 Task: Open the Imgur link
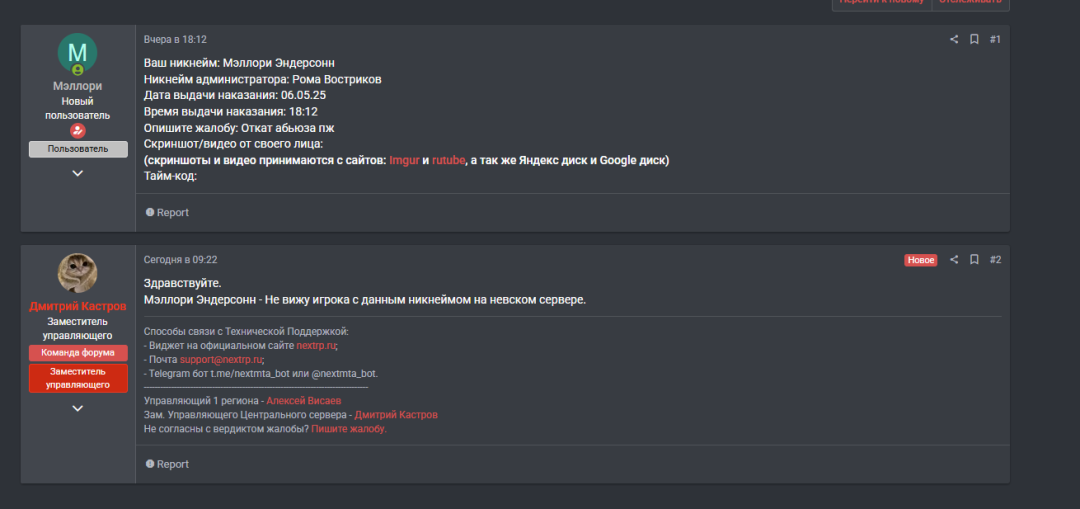(404, 160)
